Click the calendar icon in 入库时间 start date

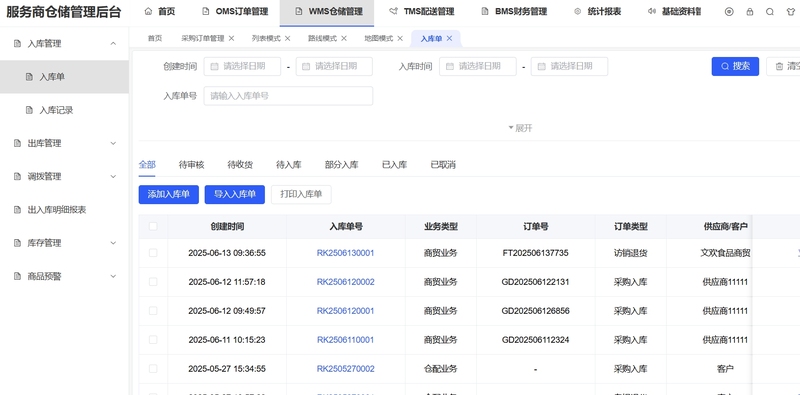[449, 66]
